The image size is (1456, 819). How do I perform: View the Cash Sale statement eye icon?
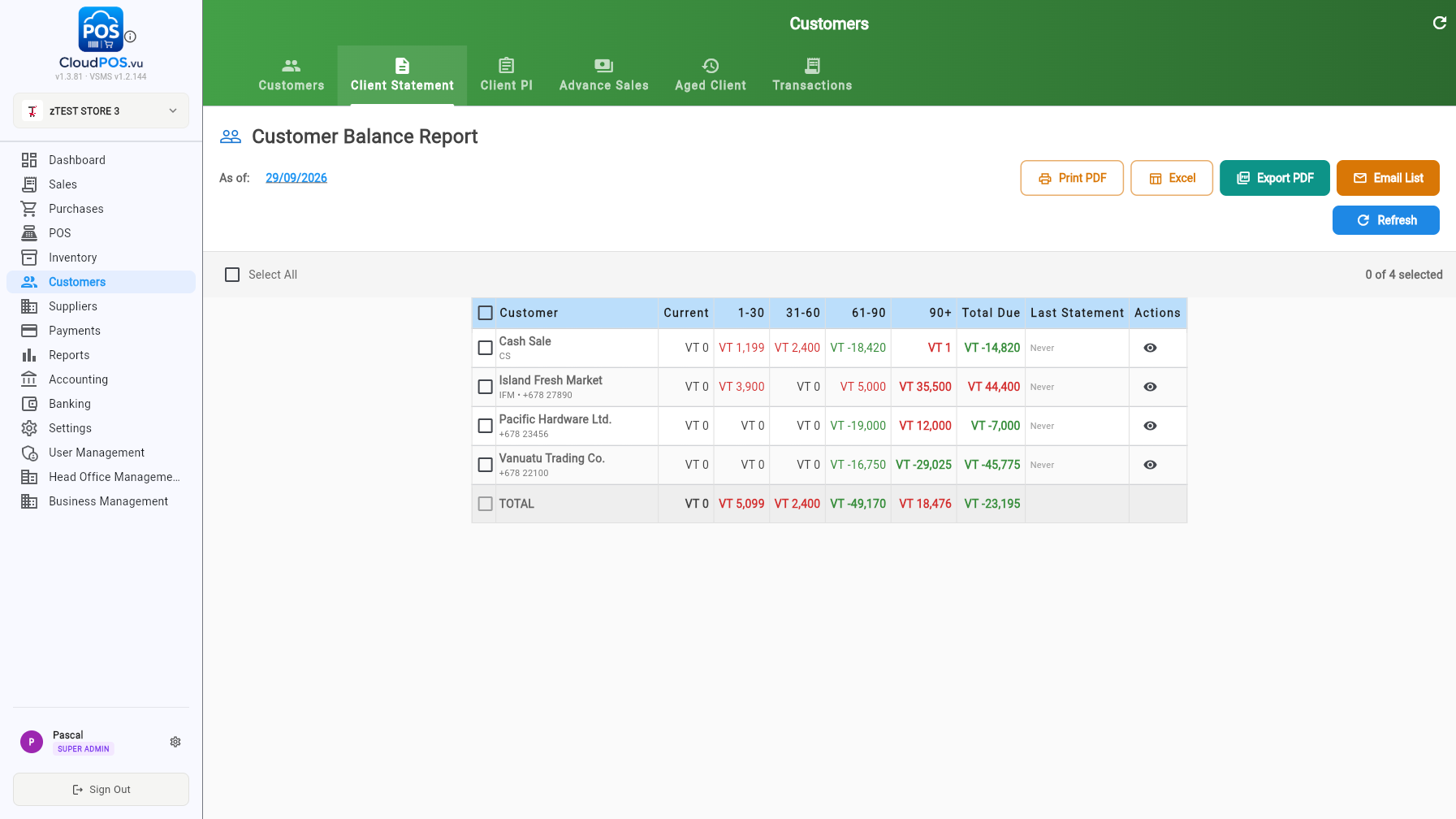(1150, 348)
